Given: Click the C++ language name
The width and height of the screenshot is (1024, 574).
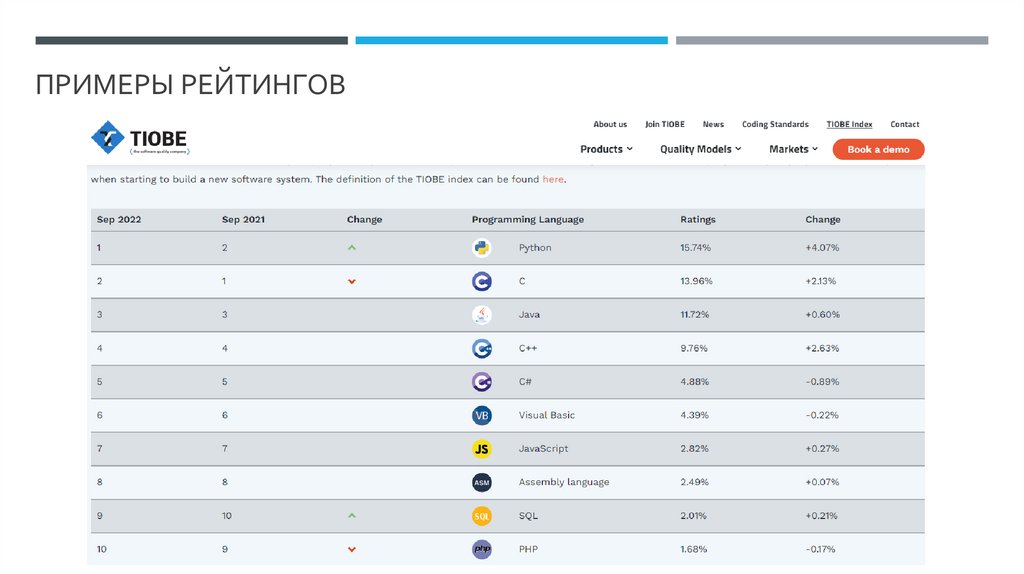Looking at the screenshot, I should click(x=528, y=349).
